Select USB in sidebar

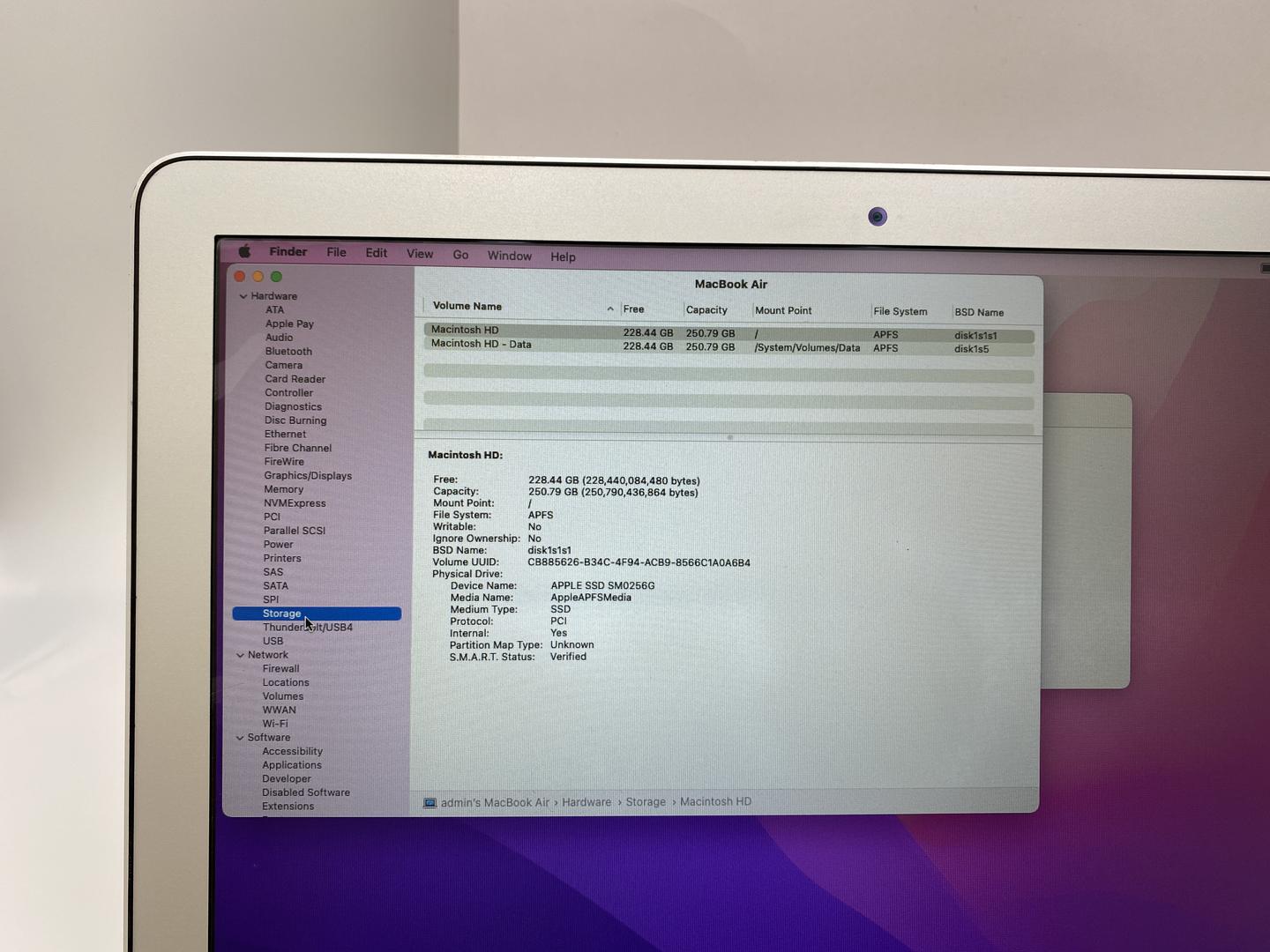click(x=273, y=641)
